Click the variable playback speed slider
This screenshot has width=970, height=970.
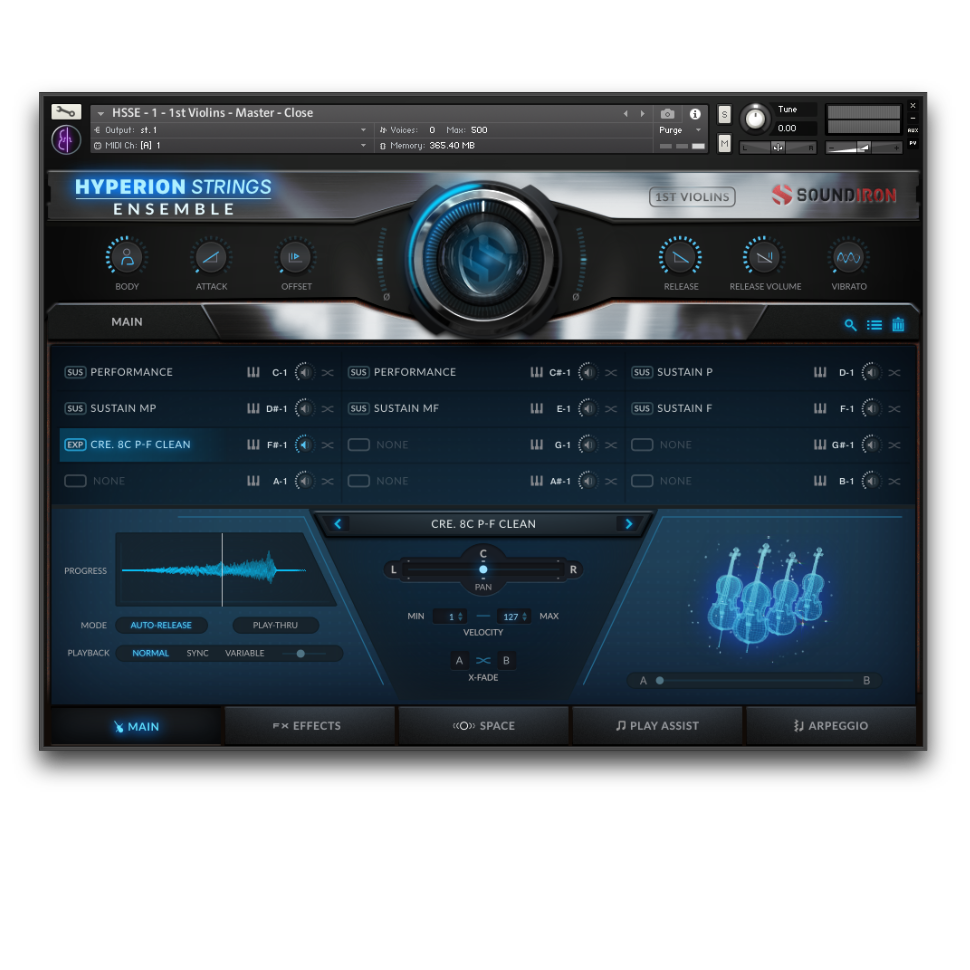click(303, 653)
